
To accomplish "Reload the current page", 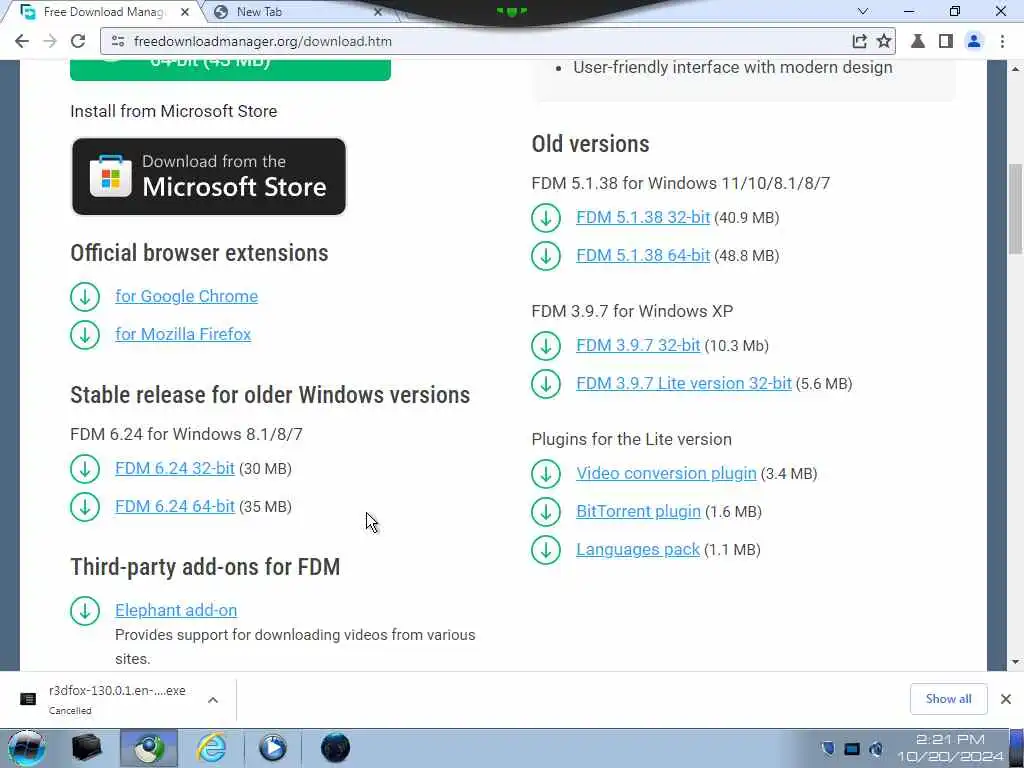I will [78, 41].
